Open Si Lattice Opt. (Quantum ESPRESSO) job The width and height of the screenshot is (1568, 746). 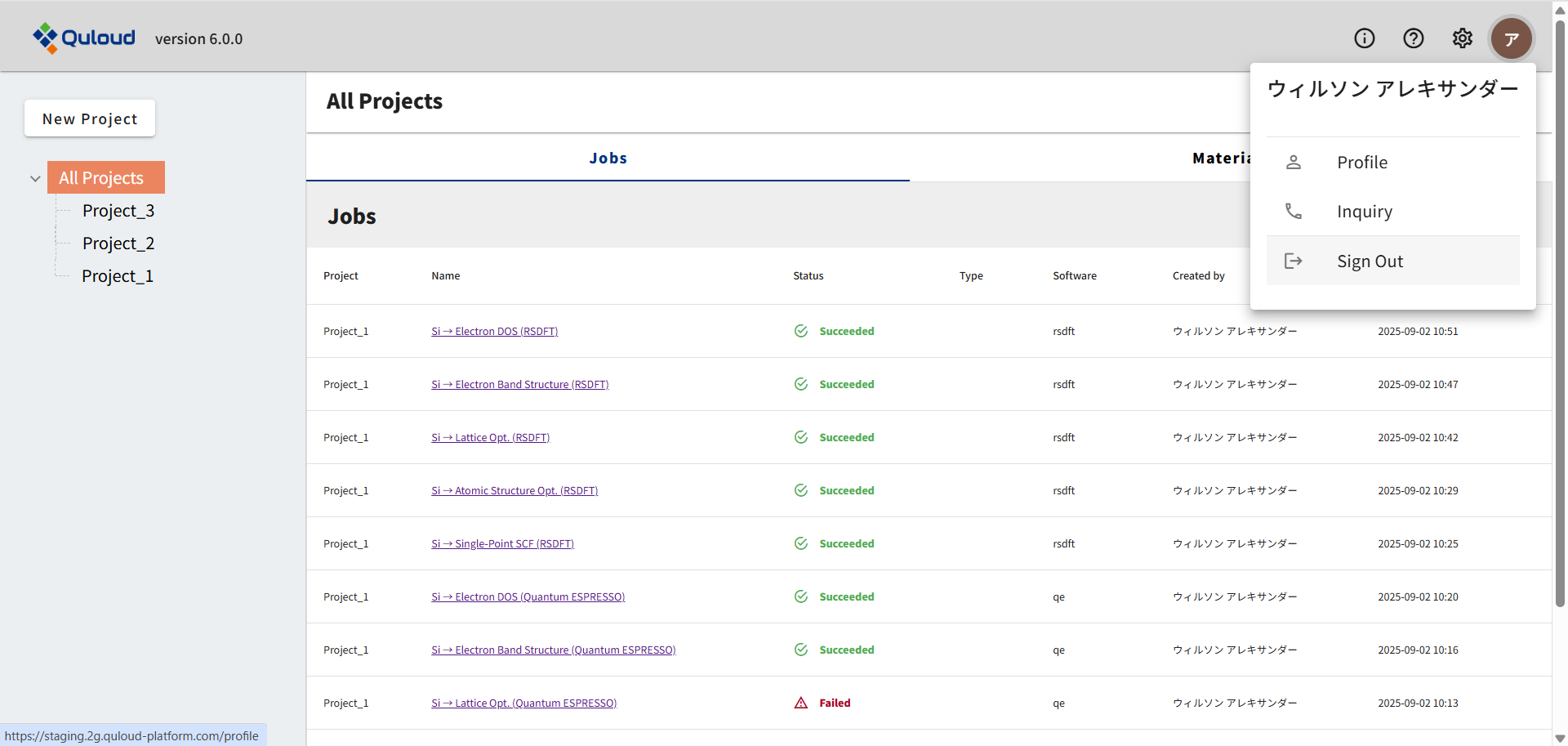[x=523, y=703]
